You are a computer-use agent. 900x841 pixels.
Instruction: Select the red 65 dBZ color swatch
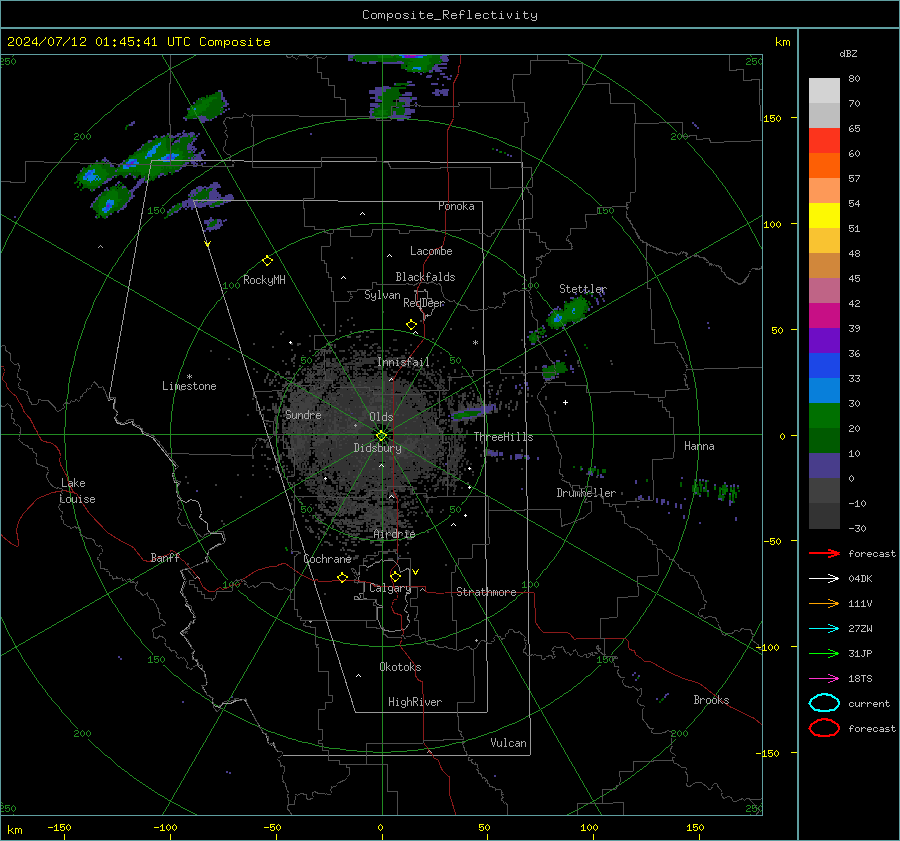pos(824,140)
